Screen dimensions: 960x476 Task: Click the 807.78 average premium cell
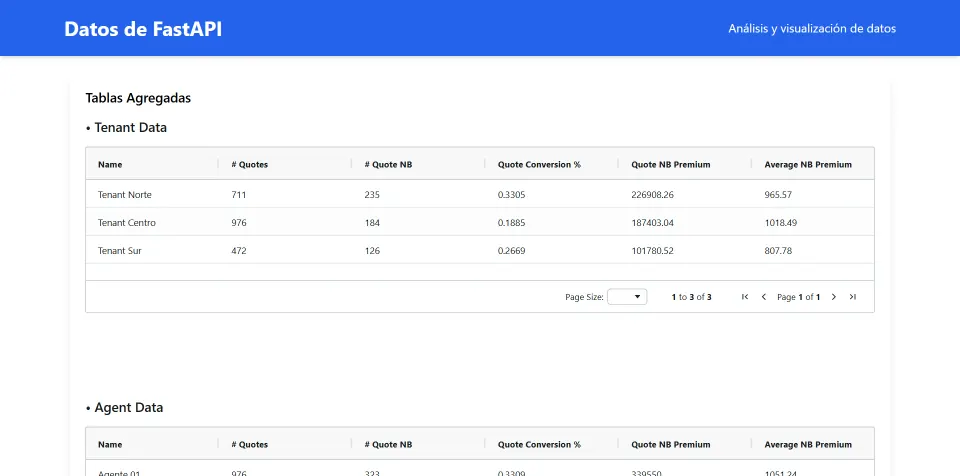click(x=778, y=251)
